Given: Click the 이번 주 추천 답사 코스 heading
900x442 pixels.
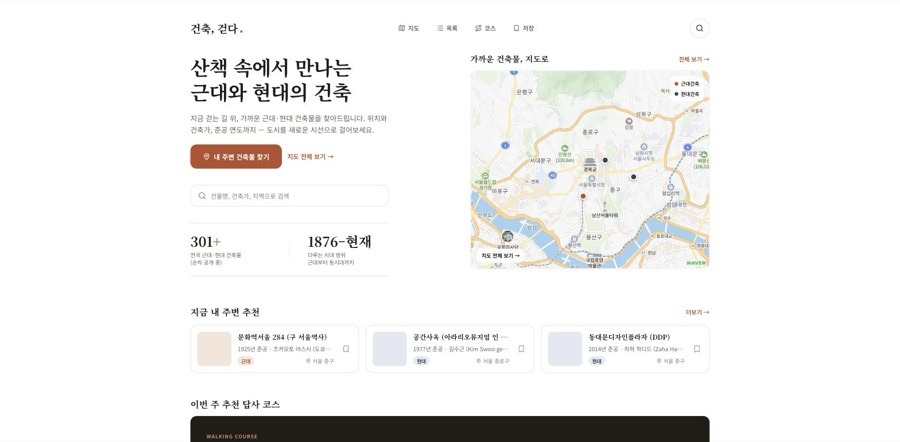Looking at the screenshot, I should point(235,405).
